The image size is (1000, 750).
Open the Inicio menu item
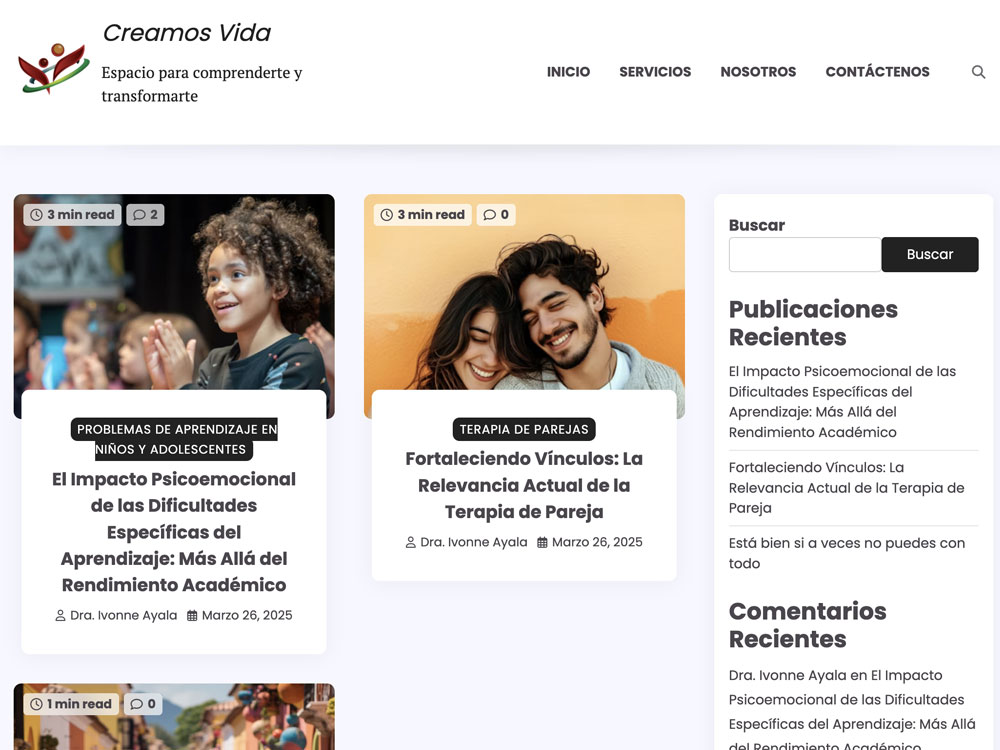coord(568,72)
